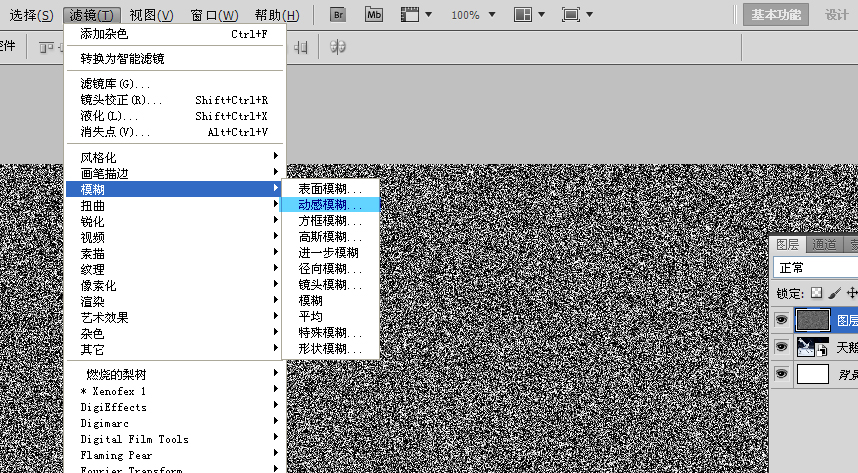Expand the 杂色 submenu

[175, 333]
